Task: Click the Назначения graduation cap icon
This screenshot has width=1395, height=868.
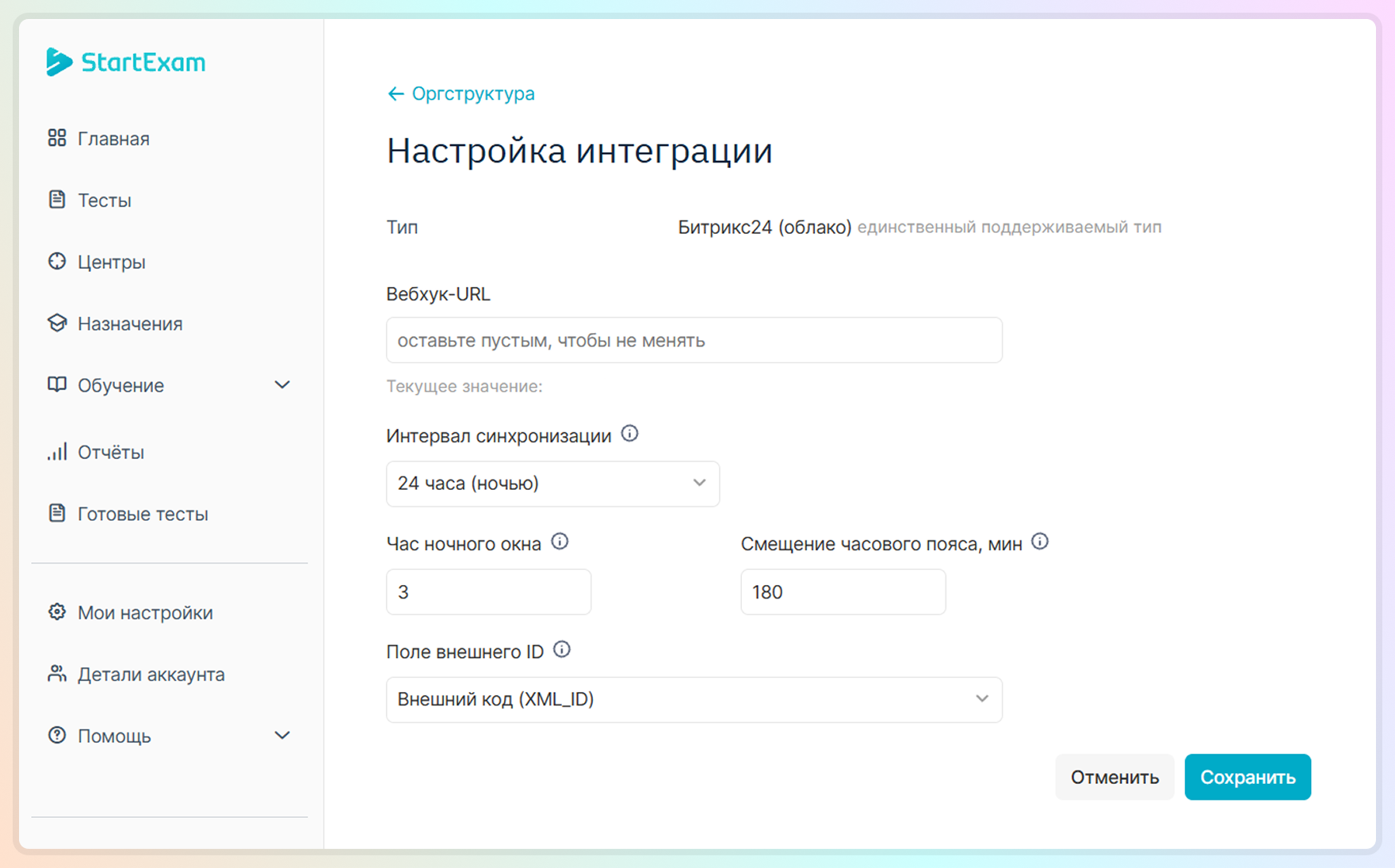Action: 57,323
